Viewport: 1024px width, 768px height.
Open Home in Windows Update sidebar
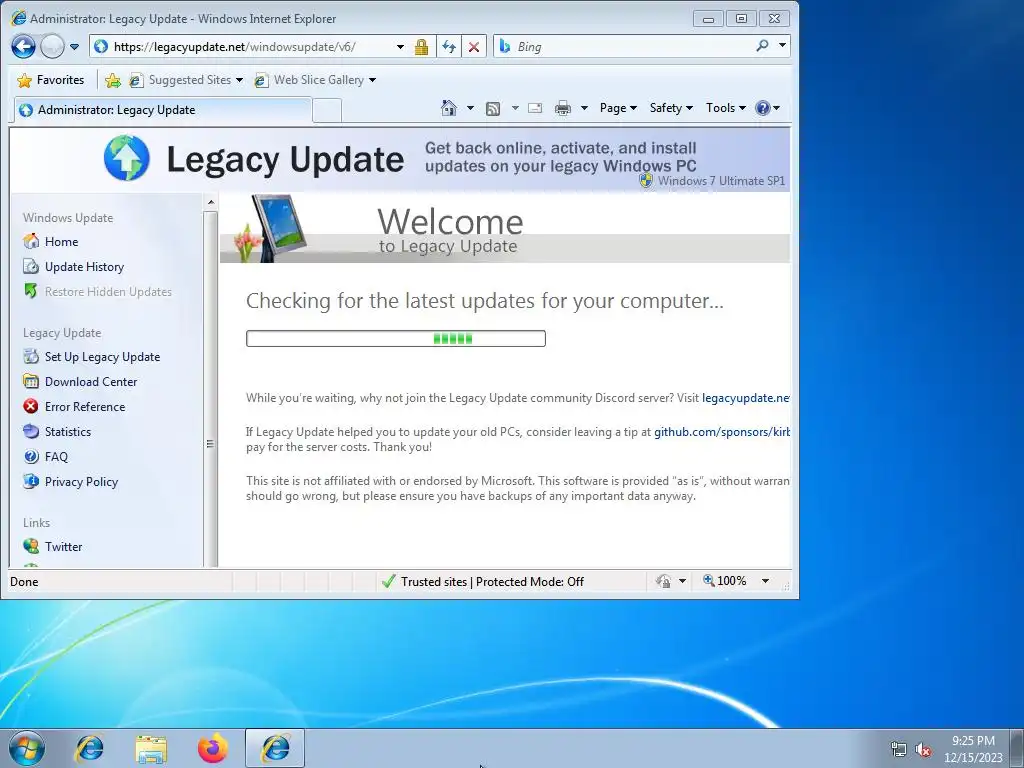point(61,242)
